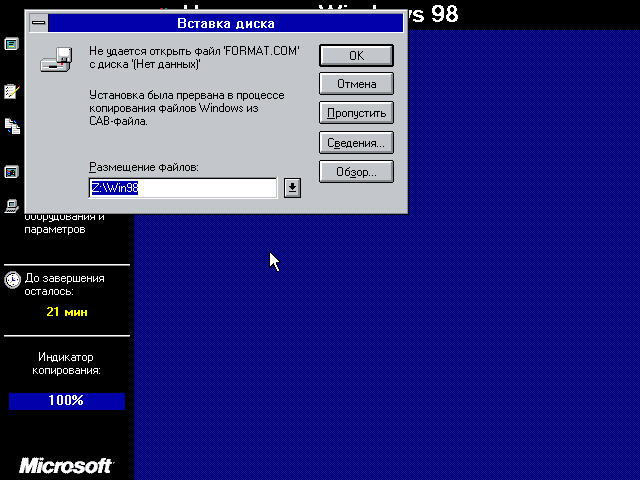Image resolution: width=640 pixels, height=480 pixels.
Task: Click the Размещение файлов label
Action: pyautogui.click(x=144, y=166)
